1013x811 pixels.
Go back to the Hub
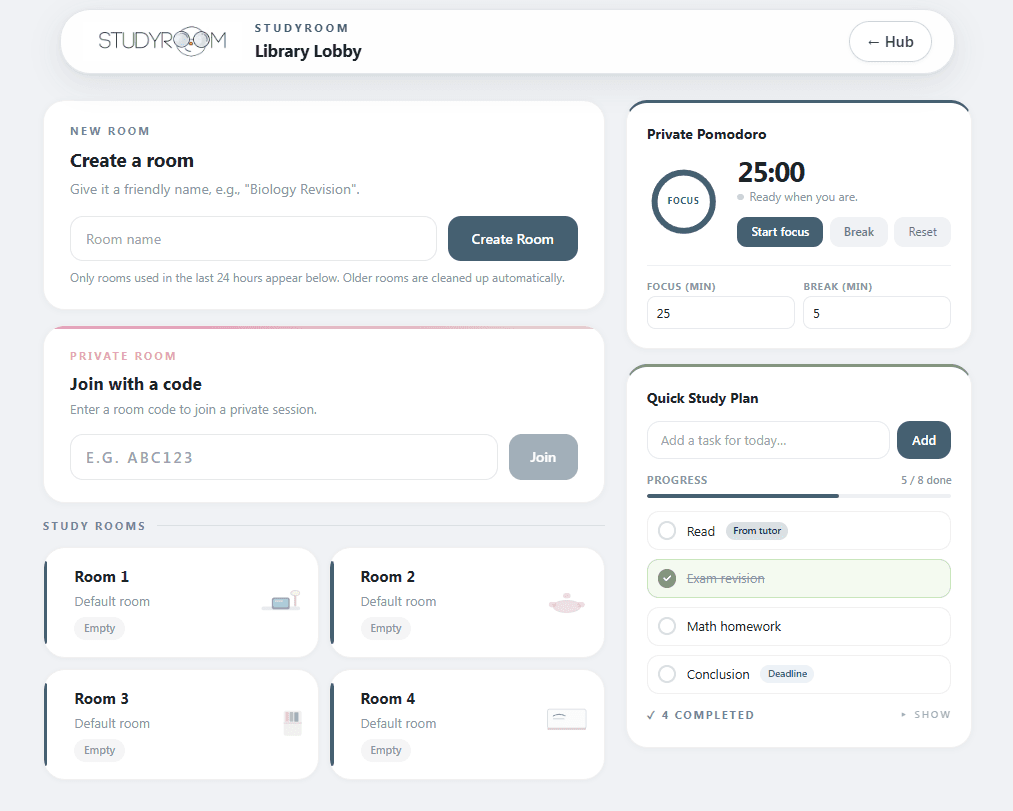(890, 42)
